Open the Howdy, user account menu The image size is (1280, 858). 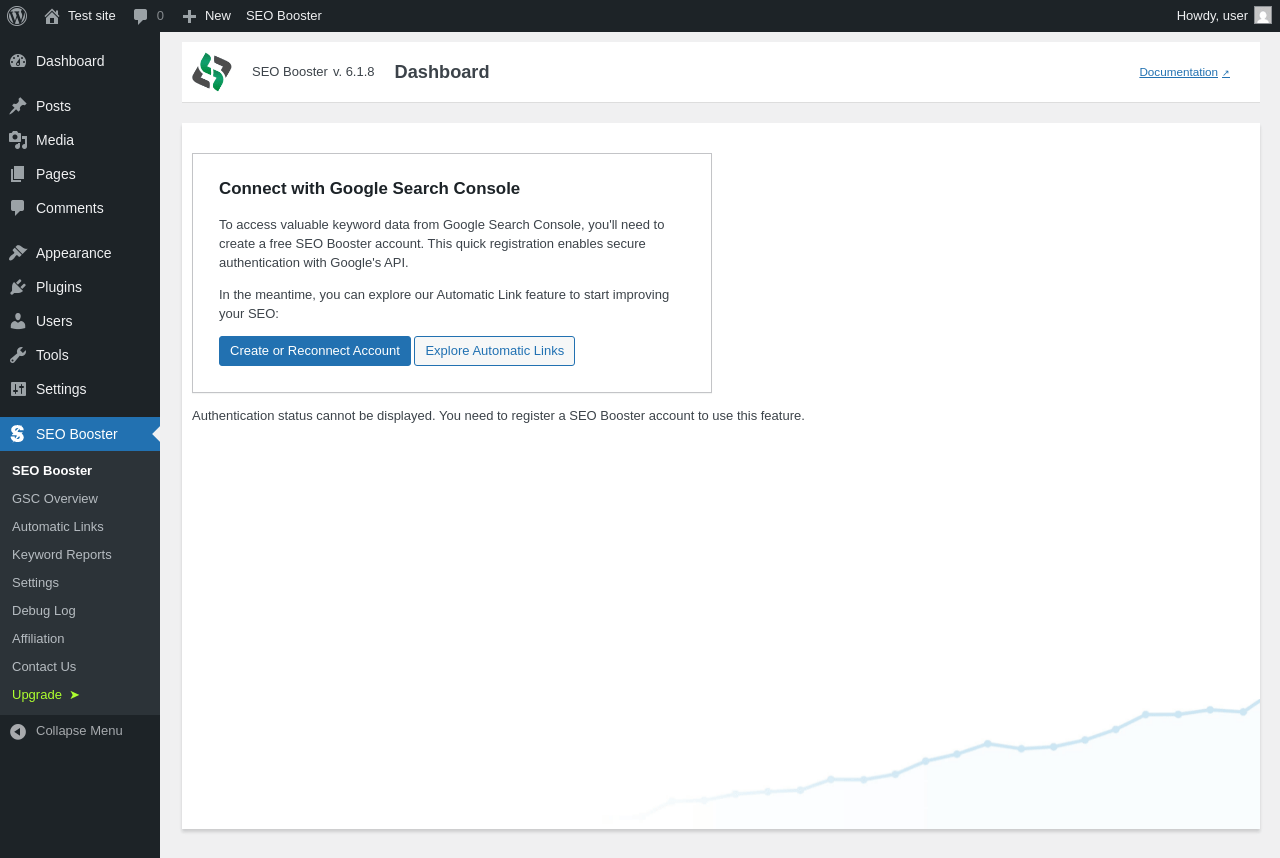click(x=1212, y=16)
